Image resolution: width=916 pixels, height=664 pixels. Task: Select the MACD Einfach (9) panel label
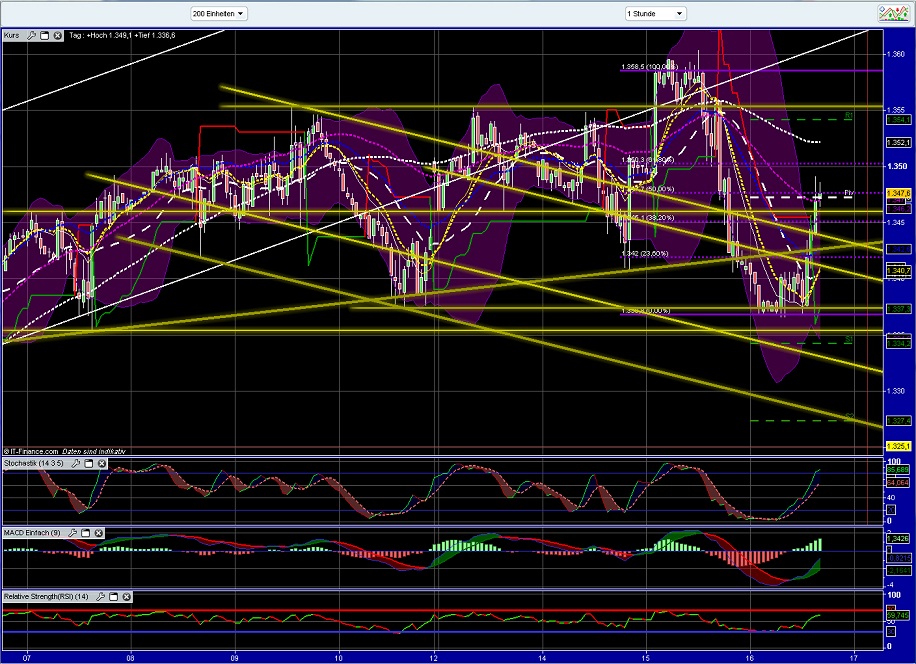[32, 533]
